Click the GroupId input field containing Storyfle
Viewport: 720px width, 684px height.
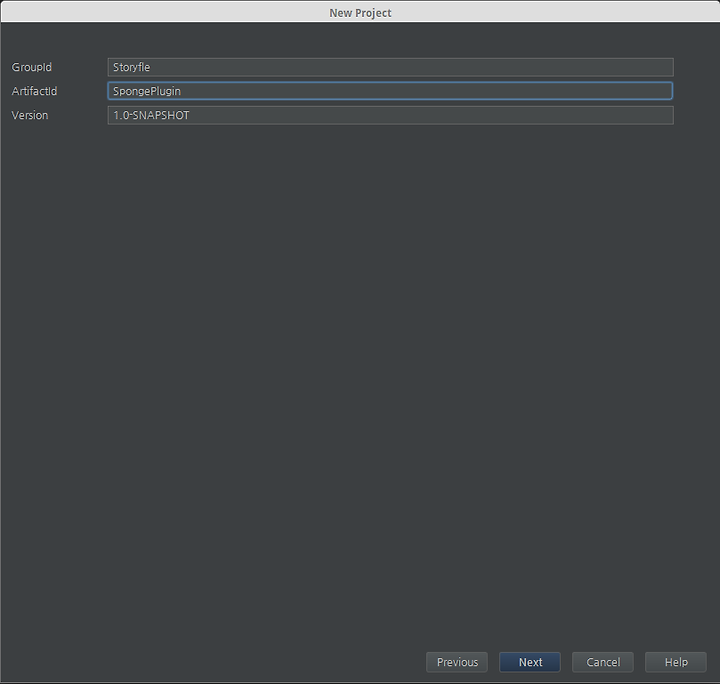click(x=390, y=67)
